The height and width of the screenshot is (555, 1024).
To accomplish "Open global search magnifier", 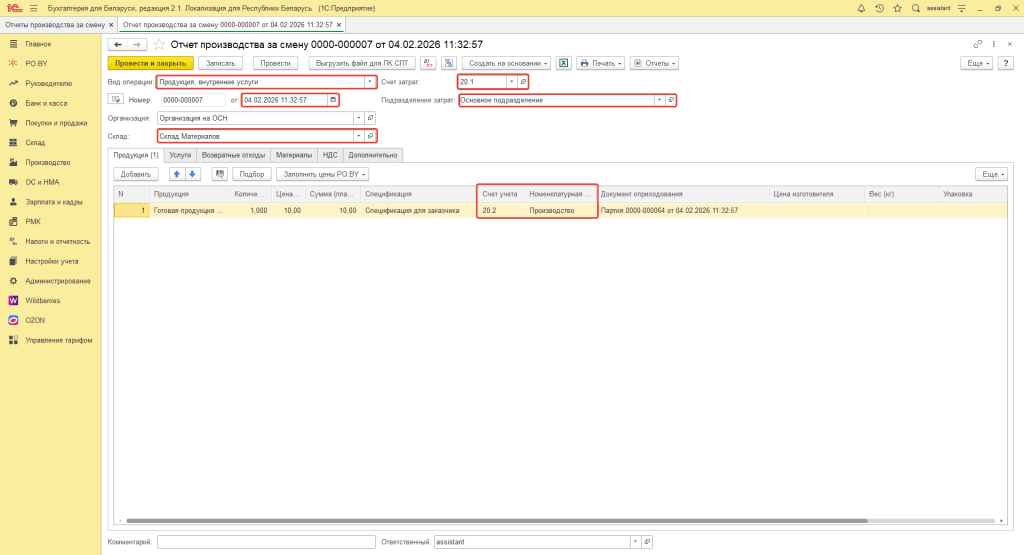I will coord(916,8).
